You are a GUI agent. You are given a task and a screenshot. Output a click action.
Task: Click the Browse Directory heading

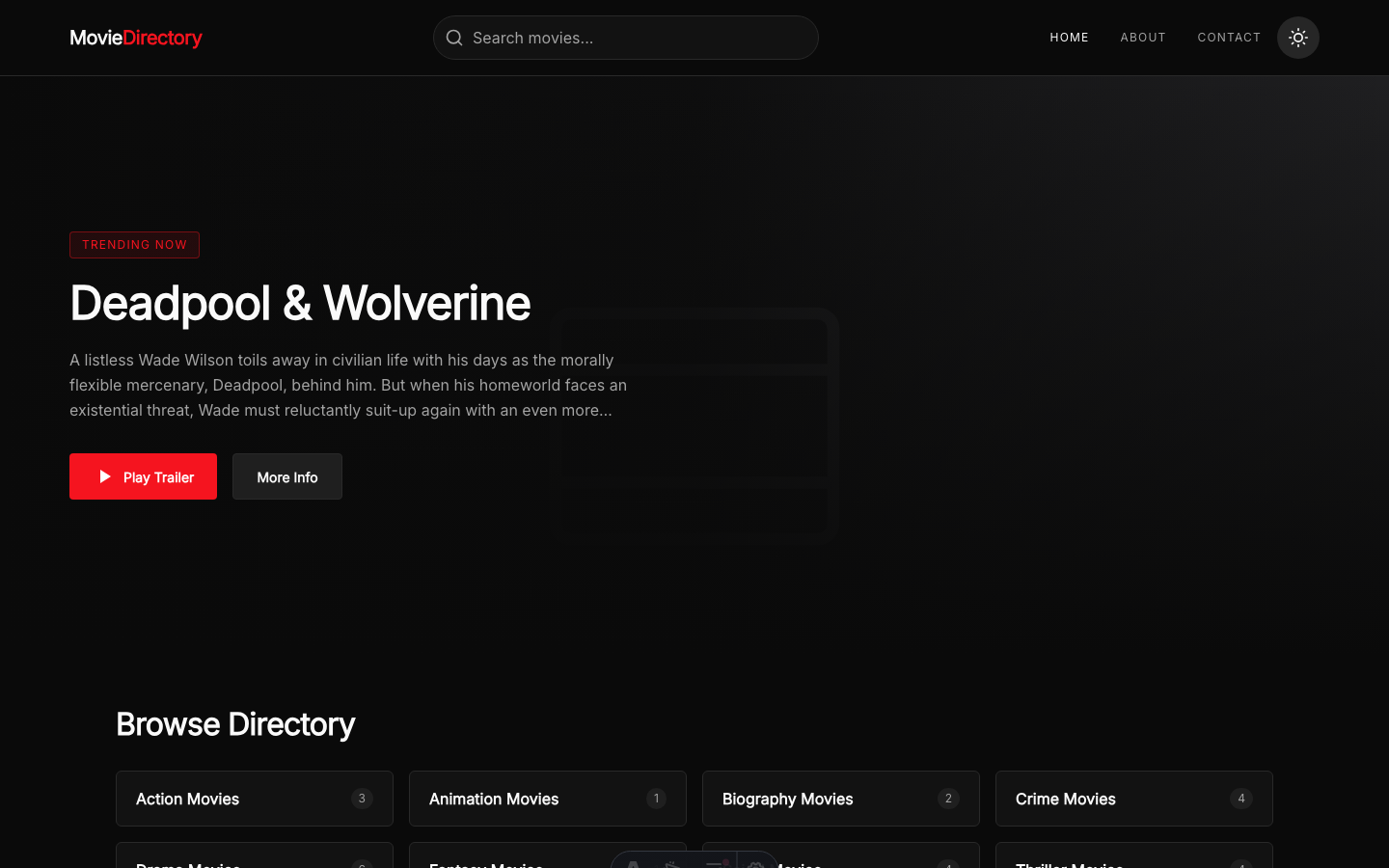click(235, 724)
